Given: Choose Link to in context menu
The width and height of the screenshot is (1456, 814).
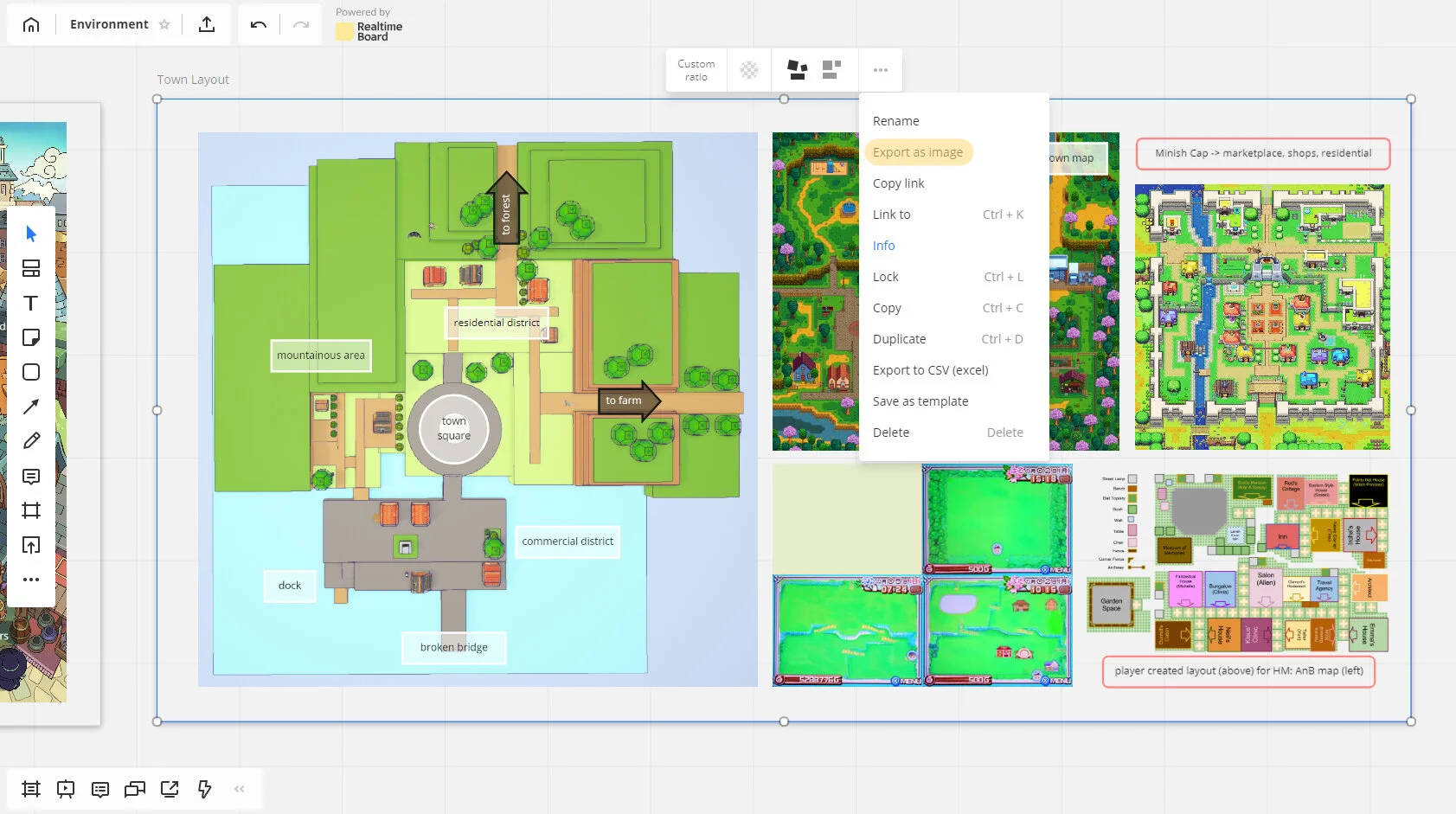Looking at the screenshot, I should [953, 215].
